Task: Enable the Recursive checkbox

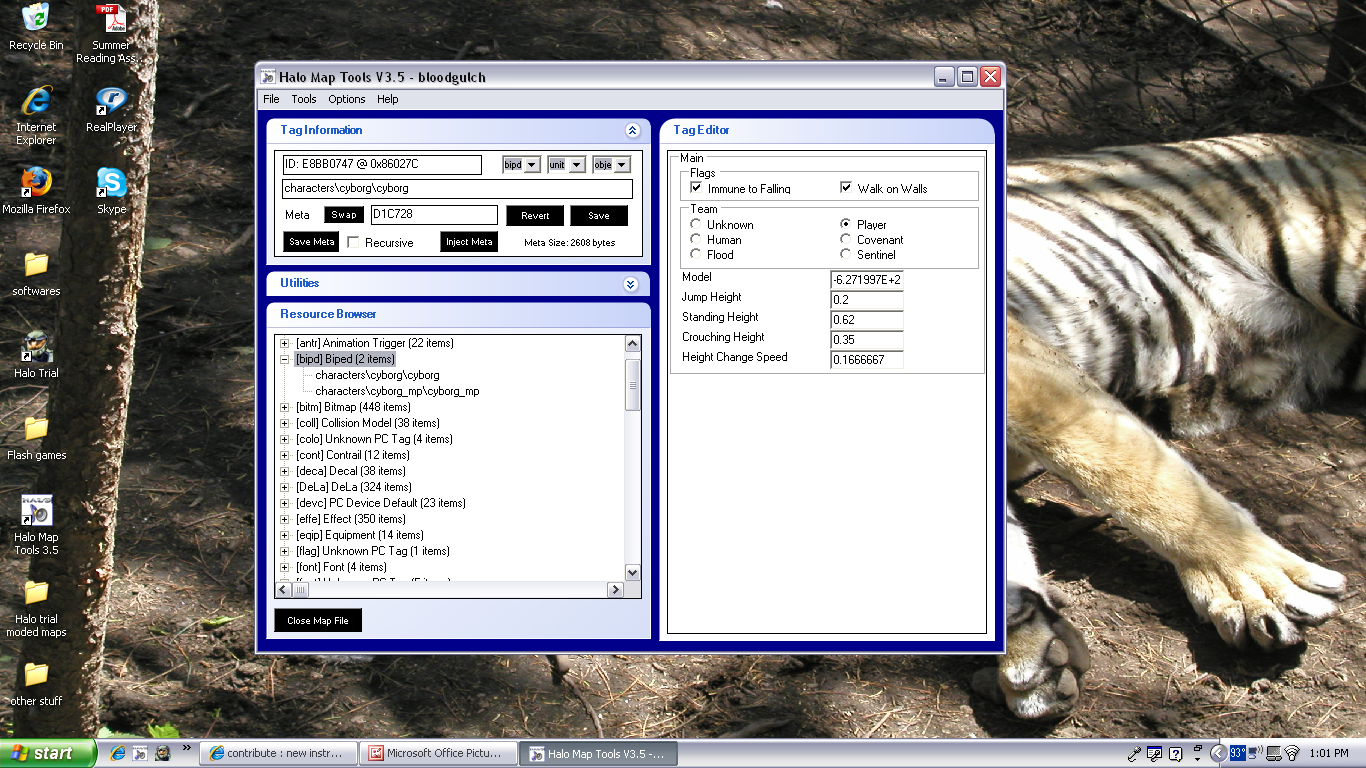Action: coord(353,242)
